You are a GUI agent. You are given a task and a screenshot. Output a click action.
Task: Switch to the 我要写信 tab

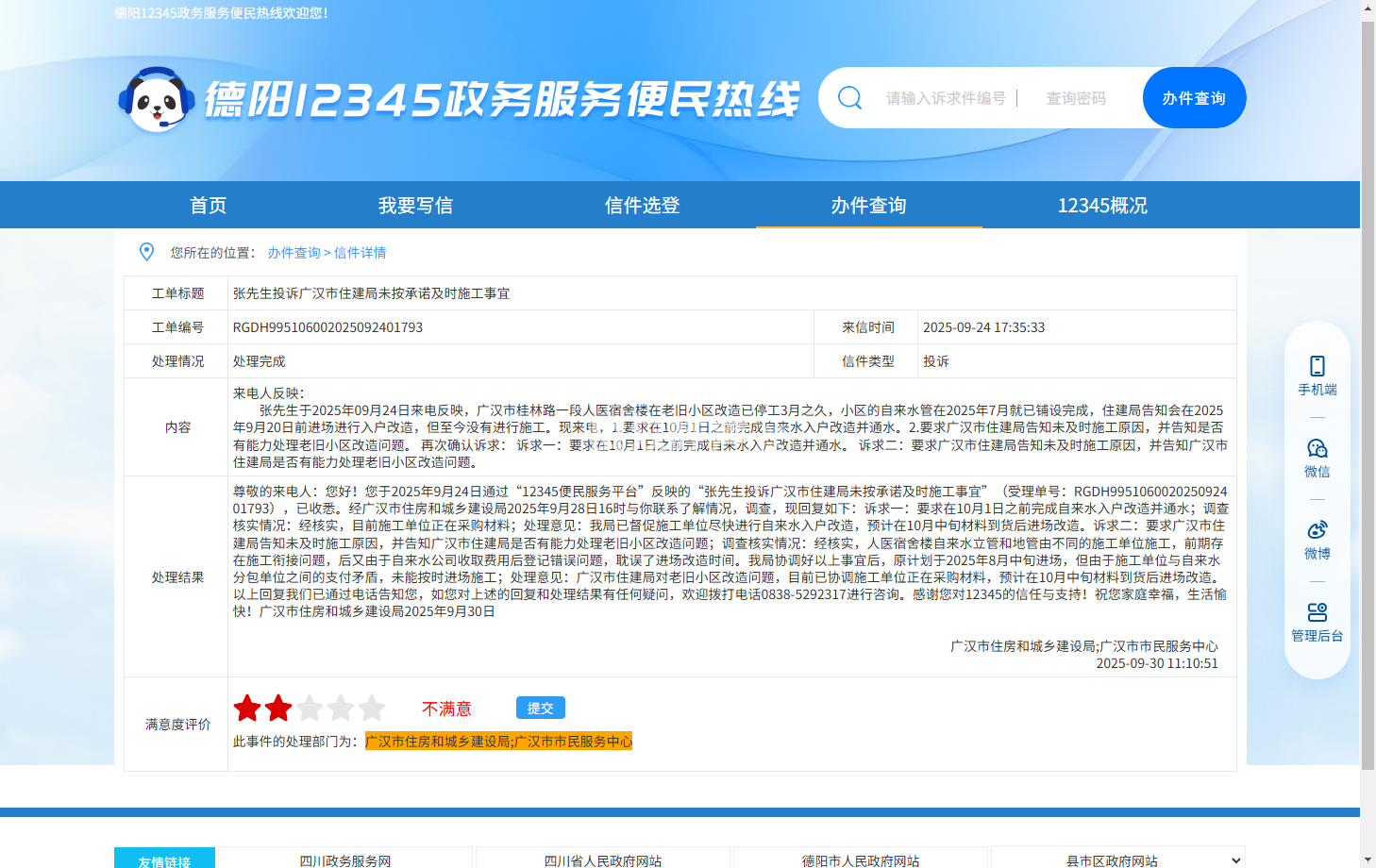(415, 206)
